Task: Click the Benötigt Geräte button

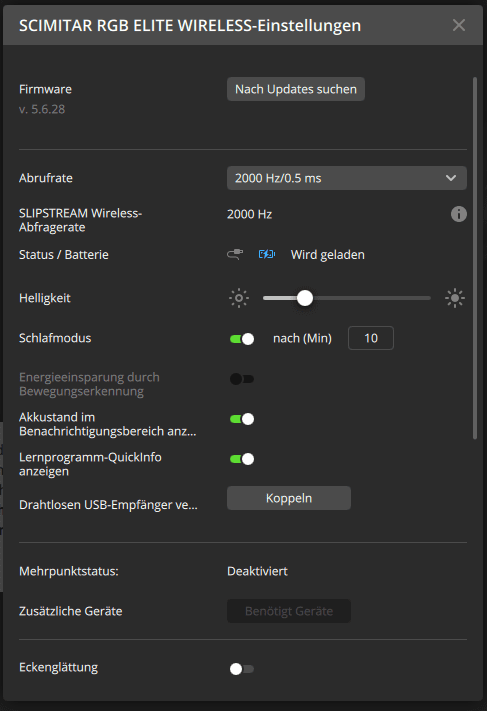Action: [x=289, y=611]
